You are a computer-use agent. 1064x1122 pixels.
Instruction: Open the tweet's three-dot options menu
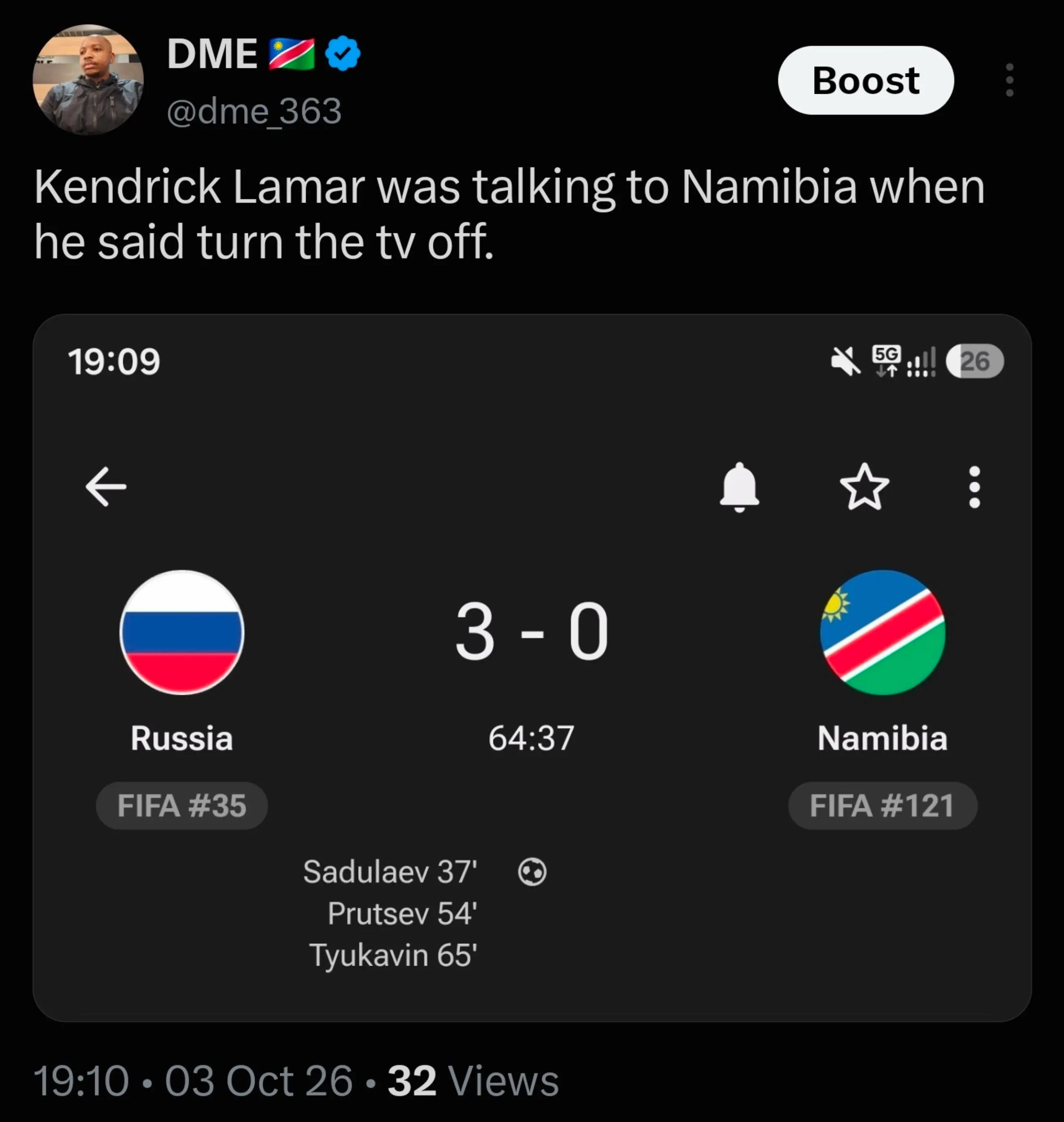pyautogui.click(x=1009, y=80)
